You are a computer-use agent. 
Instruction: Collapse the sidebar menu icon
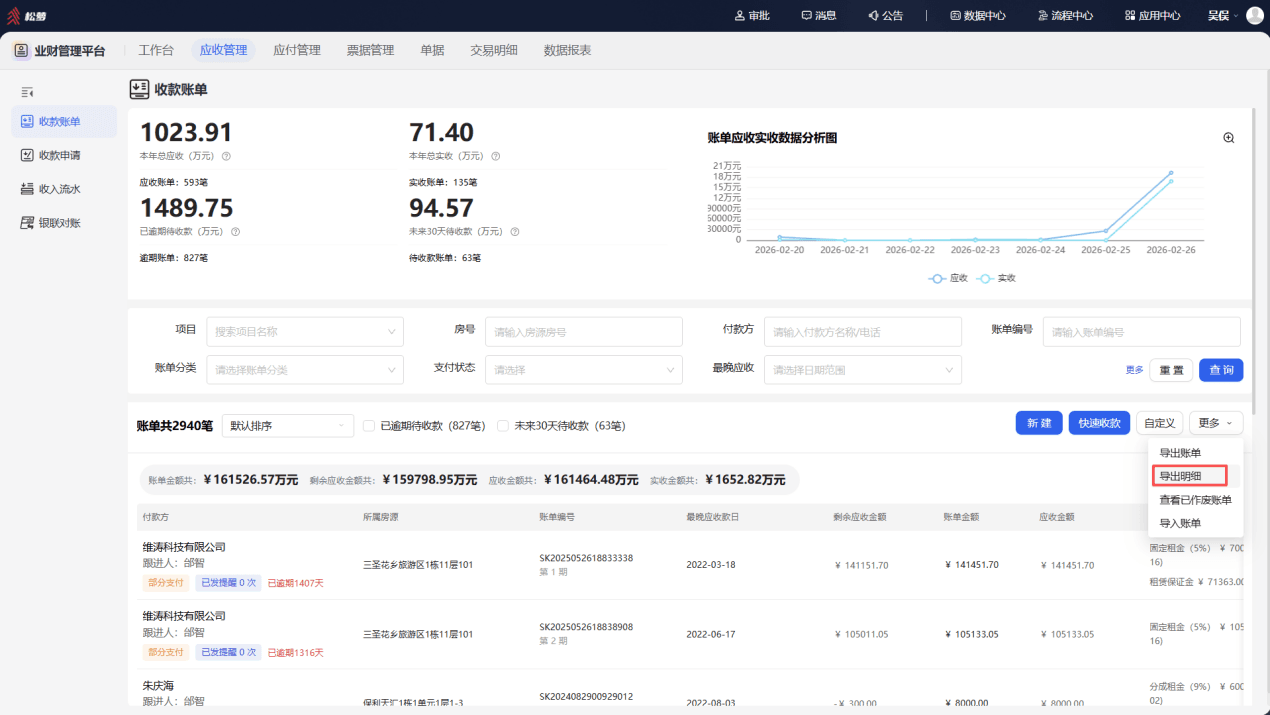click(x=28, y=92)
